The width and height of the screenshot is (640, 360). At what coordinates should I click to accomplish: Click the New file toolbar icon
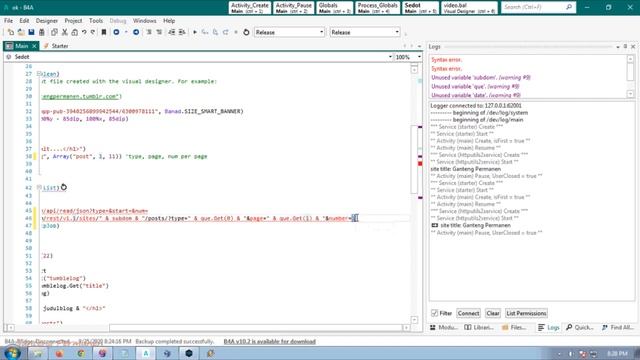[11, 32]
